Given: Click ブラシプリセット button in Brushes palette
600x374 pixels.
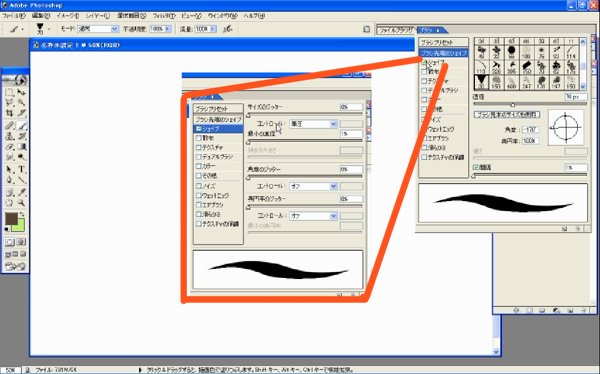Looking at the screenshot, I should coord(443,42).
